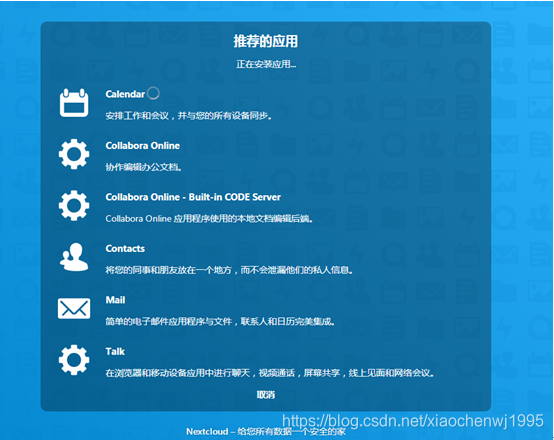Select the Talk app title
Screen dimensions: 554x440
[x=115, y=351]
